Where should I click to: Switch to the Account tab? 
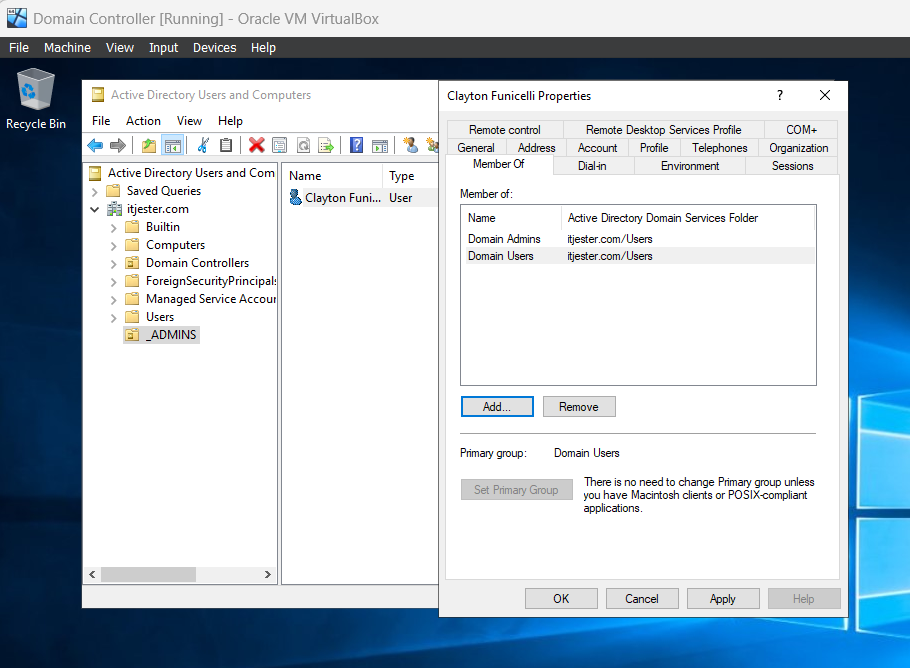coord(597,148)
